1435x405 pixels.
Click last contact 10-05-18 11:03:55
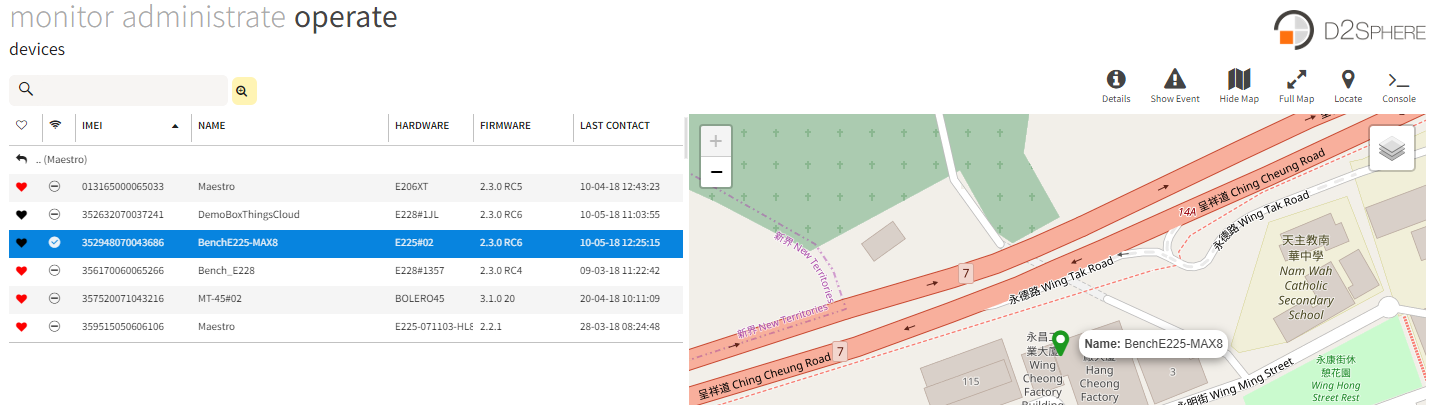[x=620, y=215]
